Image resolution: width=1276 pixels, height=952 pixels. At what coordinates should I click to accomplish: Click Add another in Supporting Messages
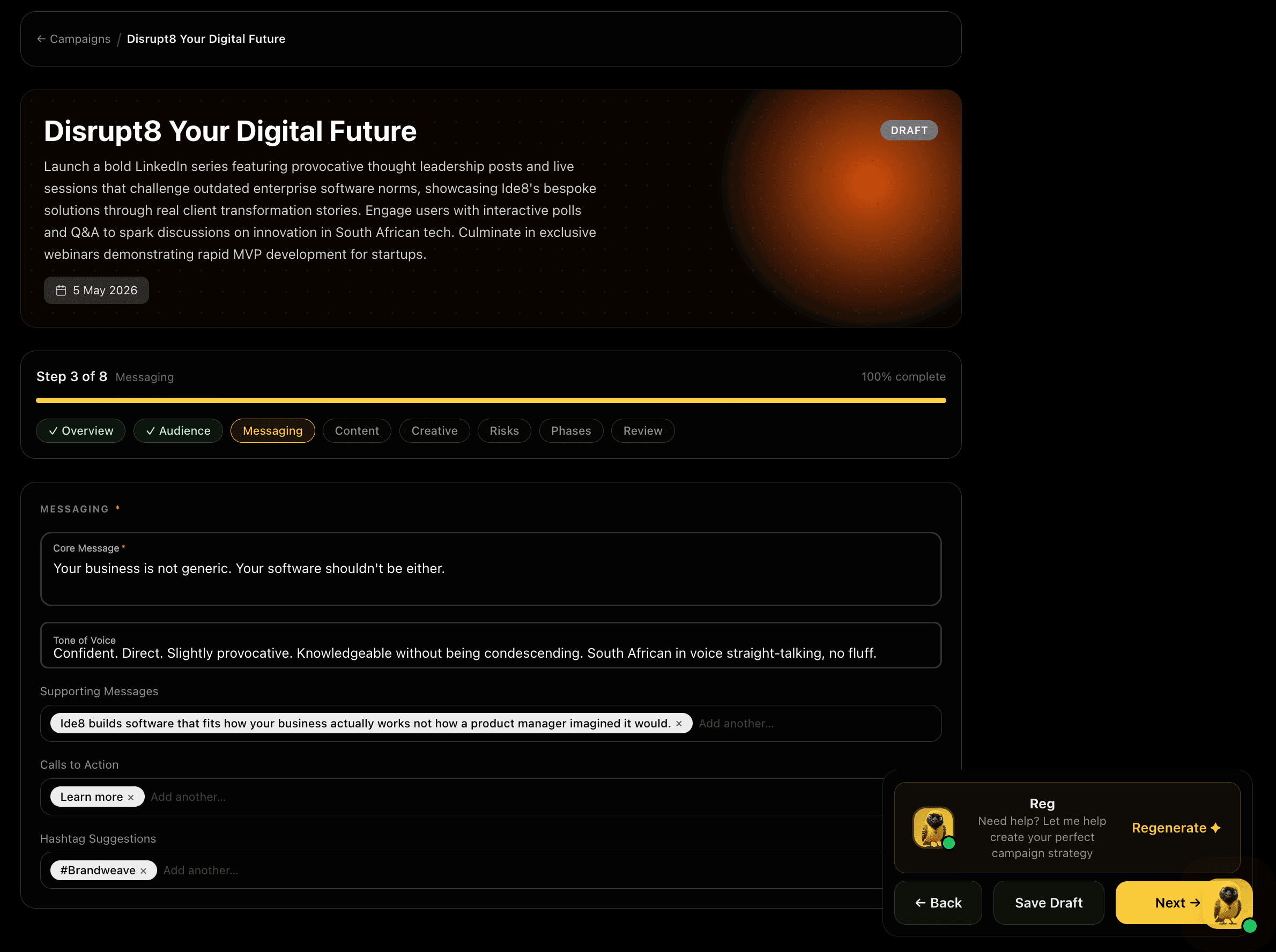736,723
